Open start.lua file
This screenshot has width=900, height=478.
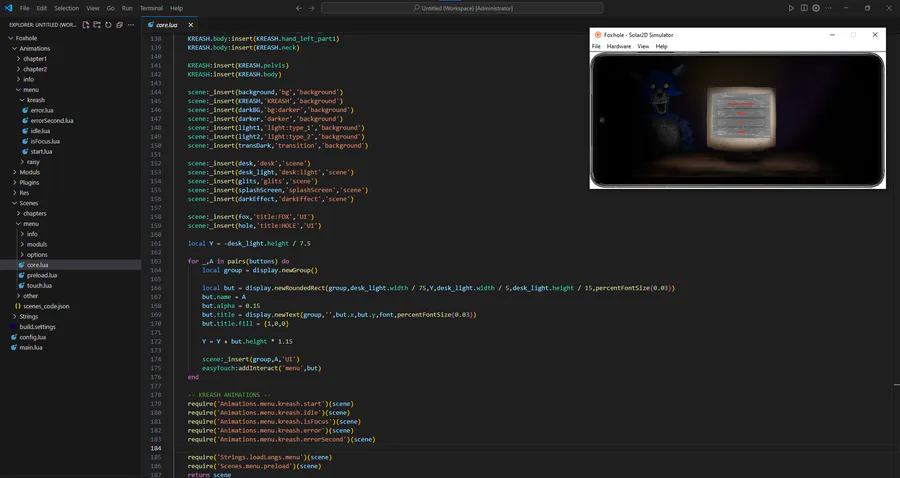pos(41,151)
